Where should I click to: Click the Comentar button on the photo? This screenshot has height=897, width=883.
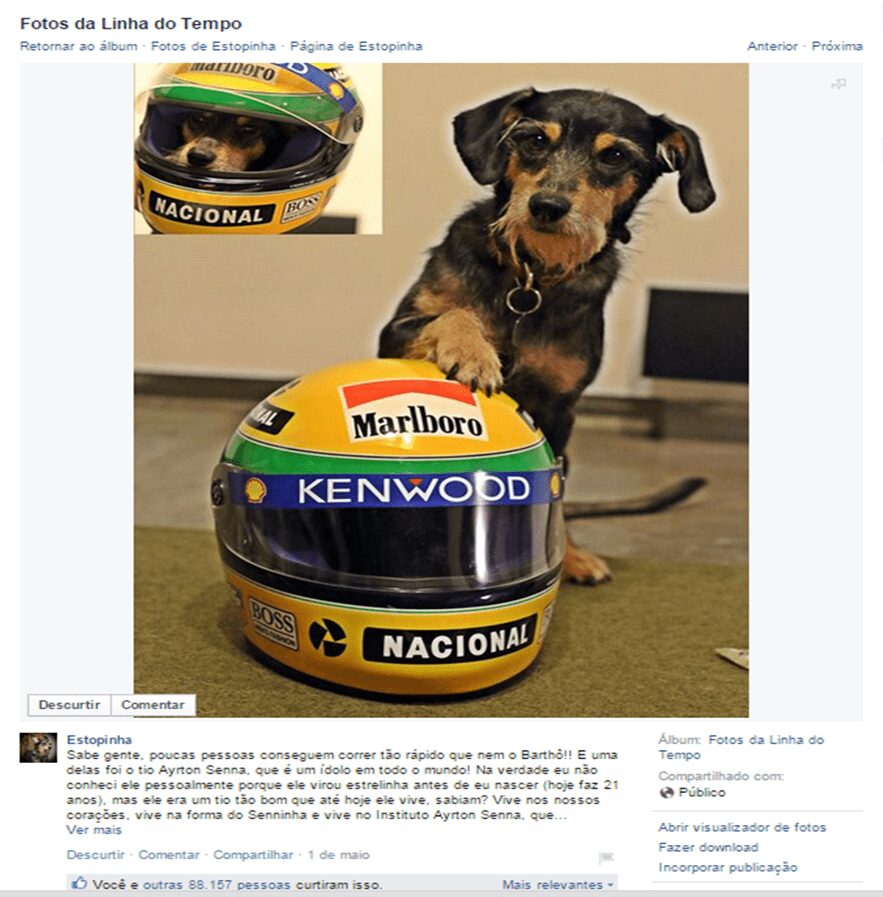point(153,705)
